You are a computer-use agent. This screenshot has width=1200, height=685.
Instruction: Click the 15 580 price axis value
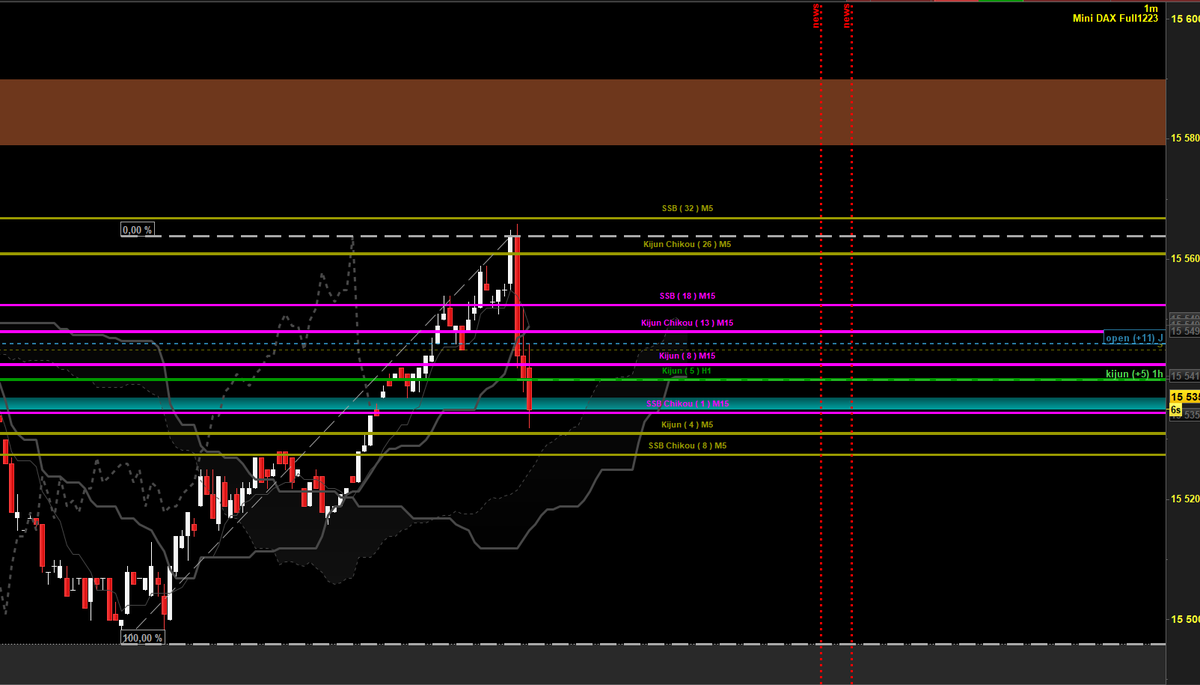pyautogui.click(x=1185, y=138)
